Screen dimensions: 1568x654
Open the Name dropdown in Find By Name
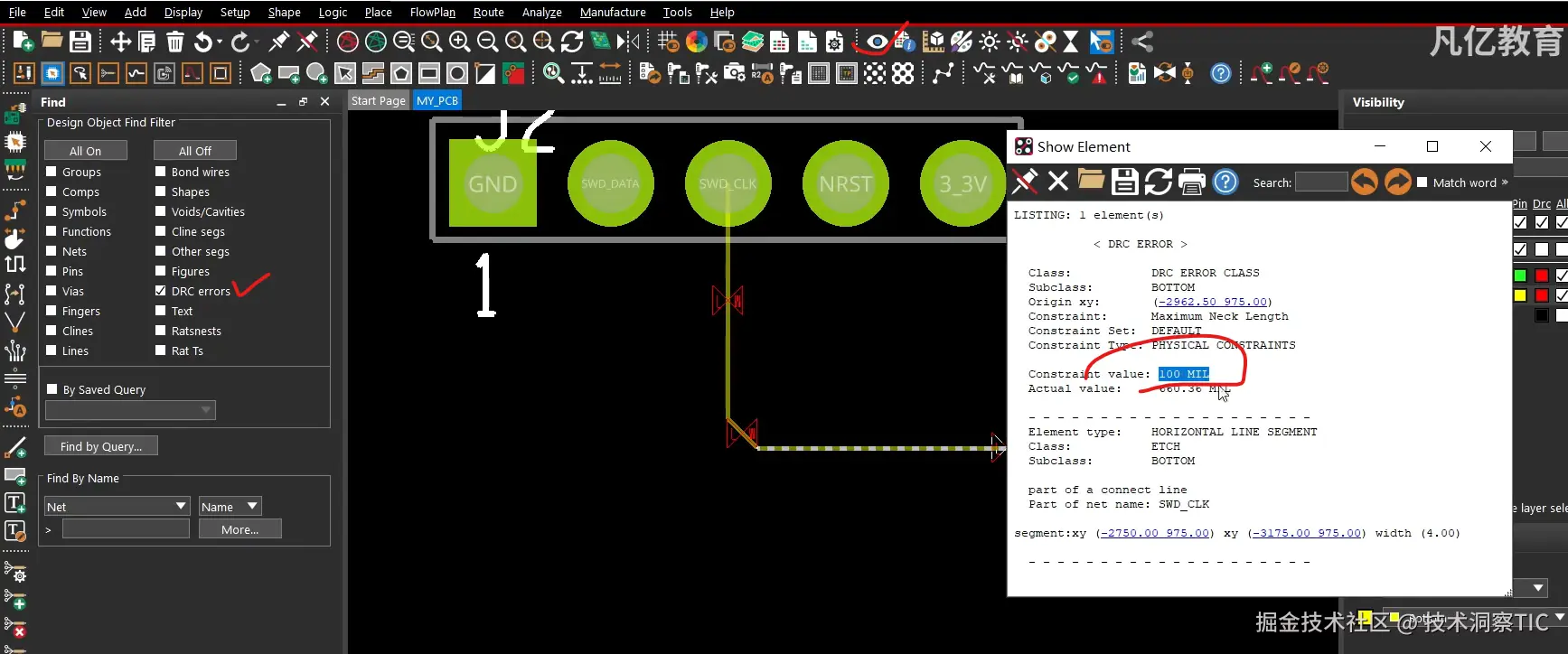pos(230,506)
